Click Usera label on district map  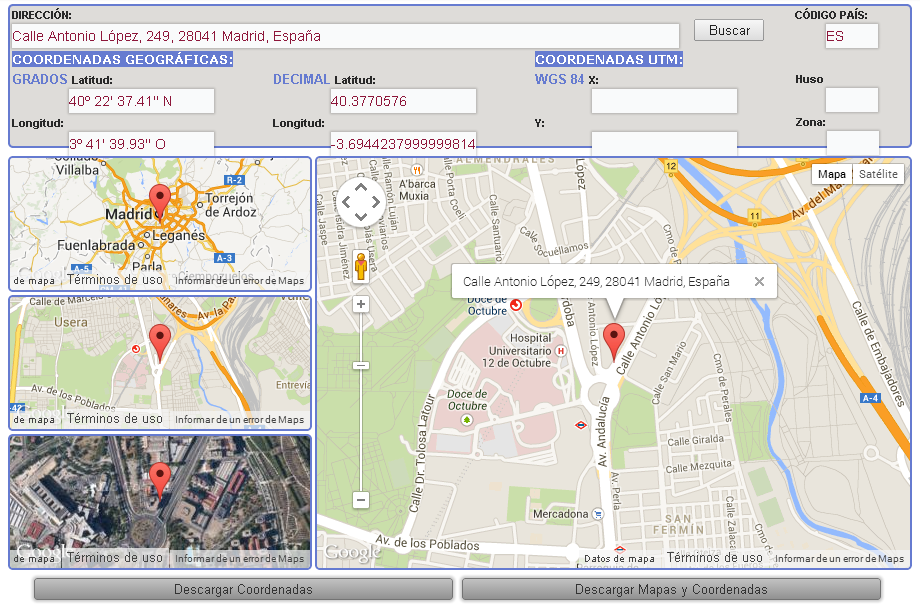pyautogui.click(x=70, y=322)
